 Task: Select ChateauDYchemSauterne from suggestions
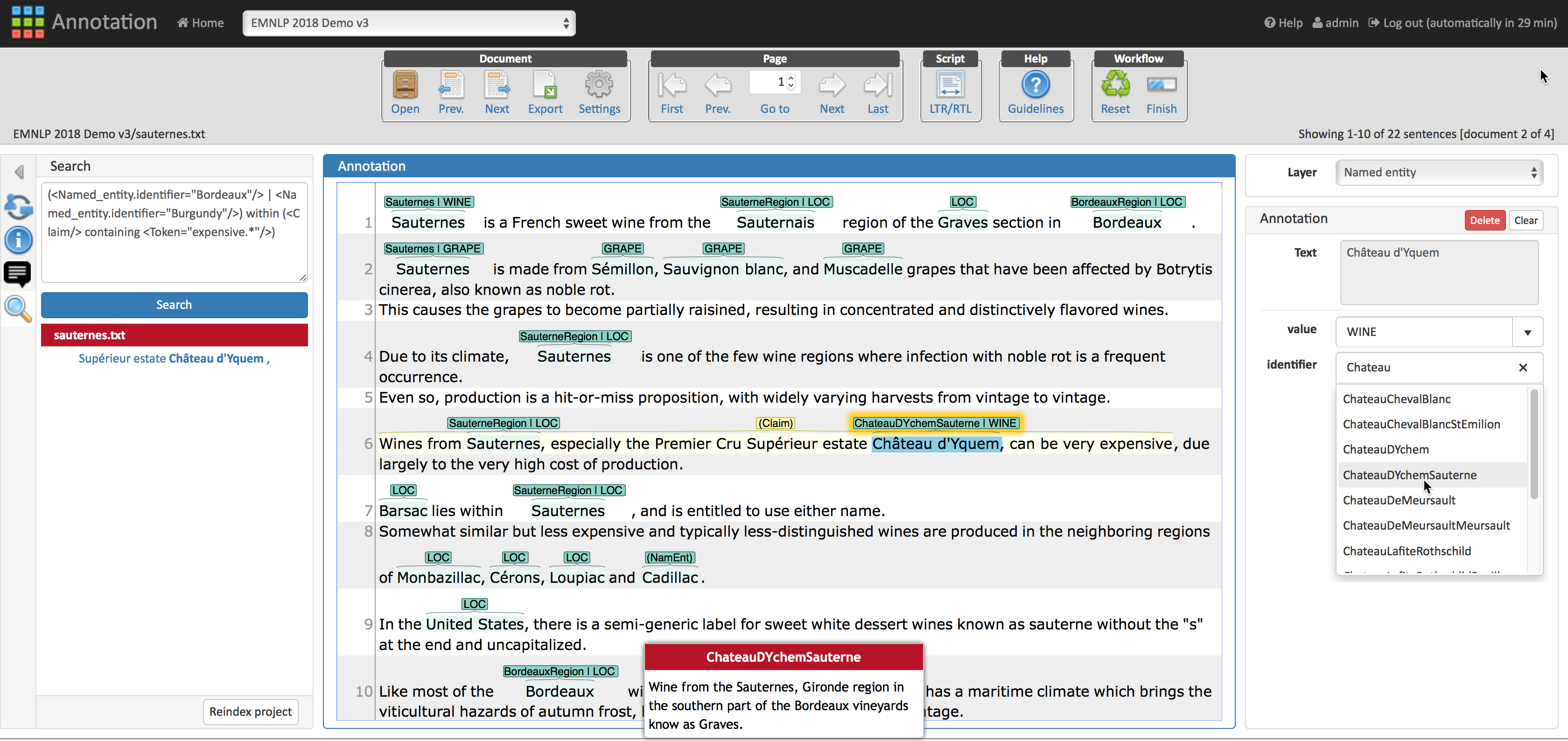click(x=1431, y=475)
